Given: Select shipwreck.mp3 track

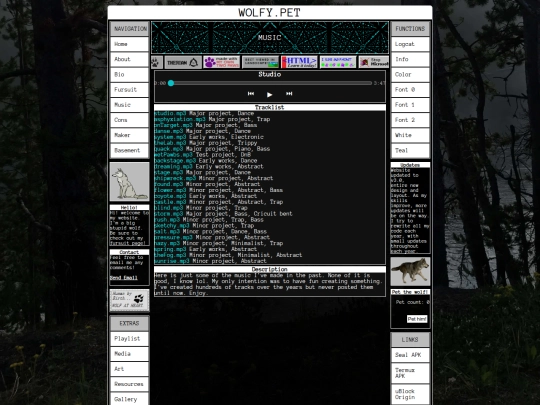Looking at the screenshot, I should pyautogui.click(x=175, y=178).
